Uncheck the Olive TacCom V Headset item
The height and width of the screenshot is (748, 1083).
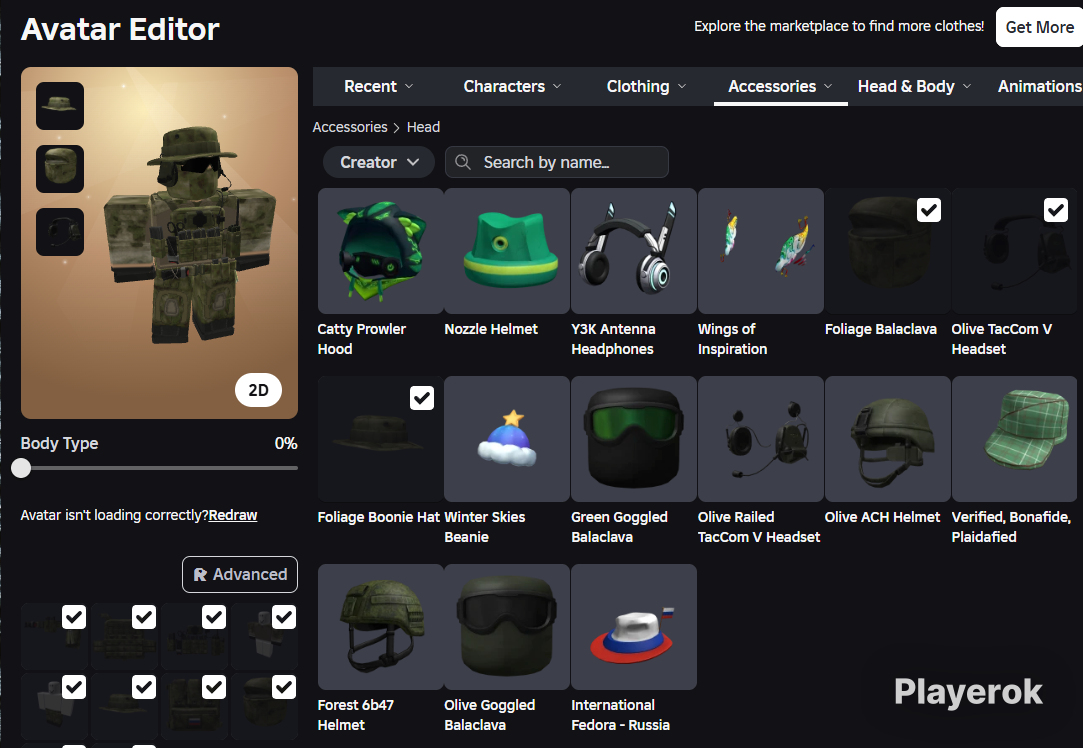pyautogui.click(x=1055, y=210)
